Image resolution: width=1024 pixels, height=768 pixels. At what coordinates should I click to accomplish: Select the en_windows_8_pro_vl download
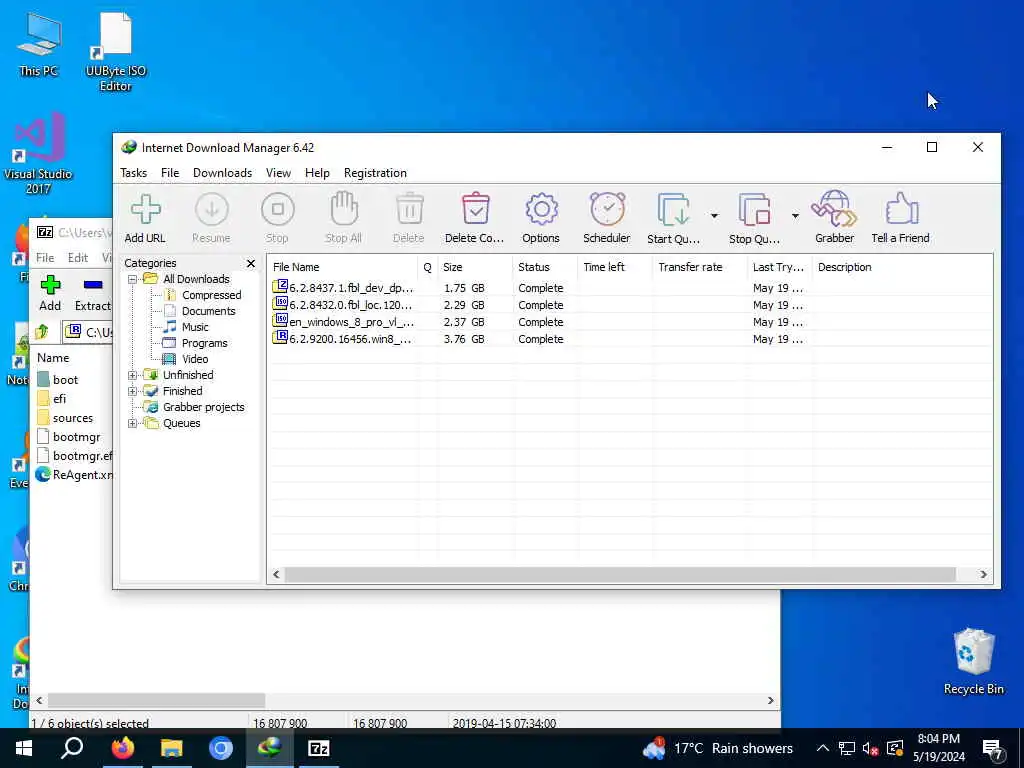(351, 322)
